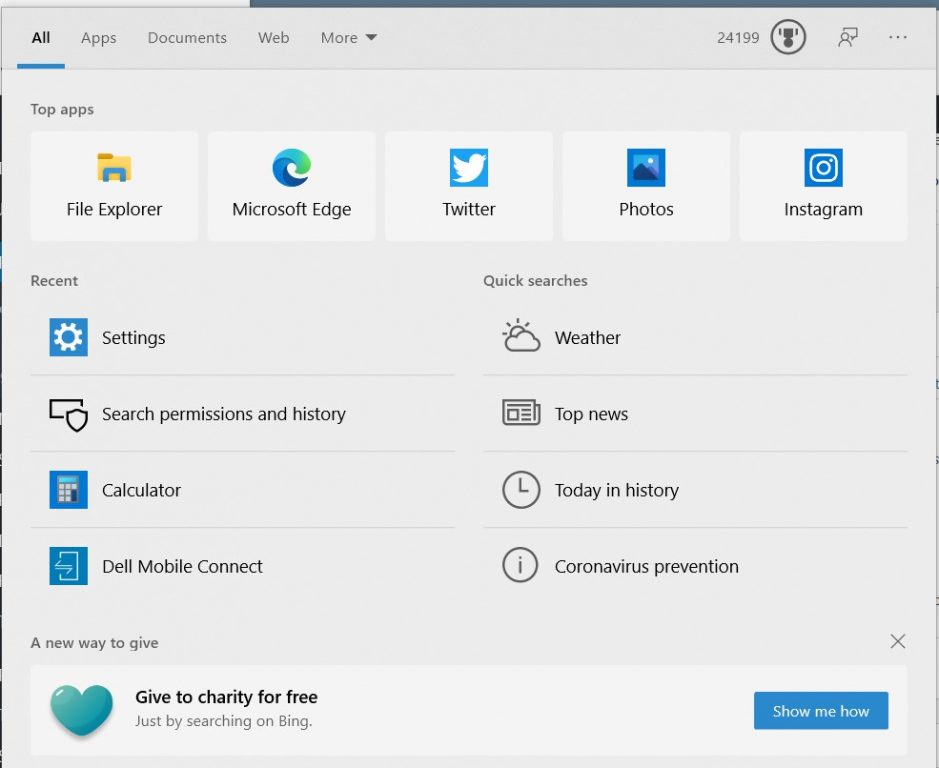Click the Settings label in Recent
Image resolution: width=939 pixels, height=768 pixels.
pyautogui.click(x=134, y=338)
